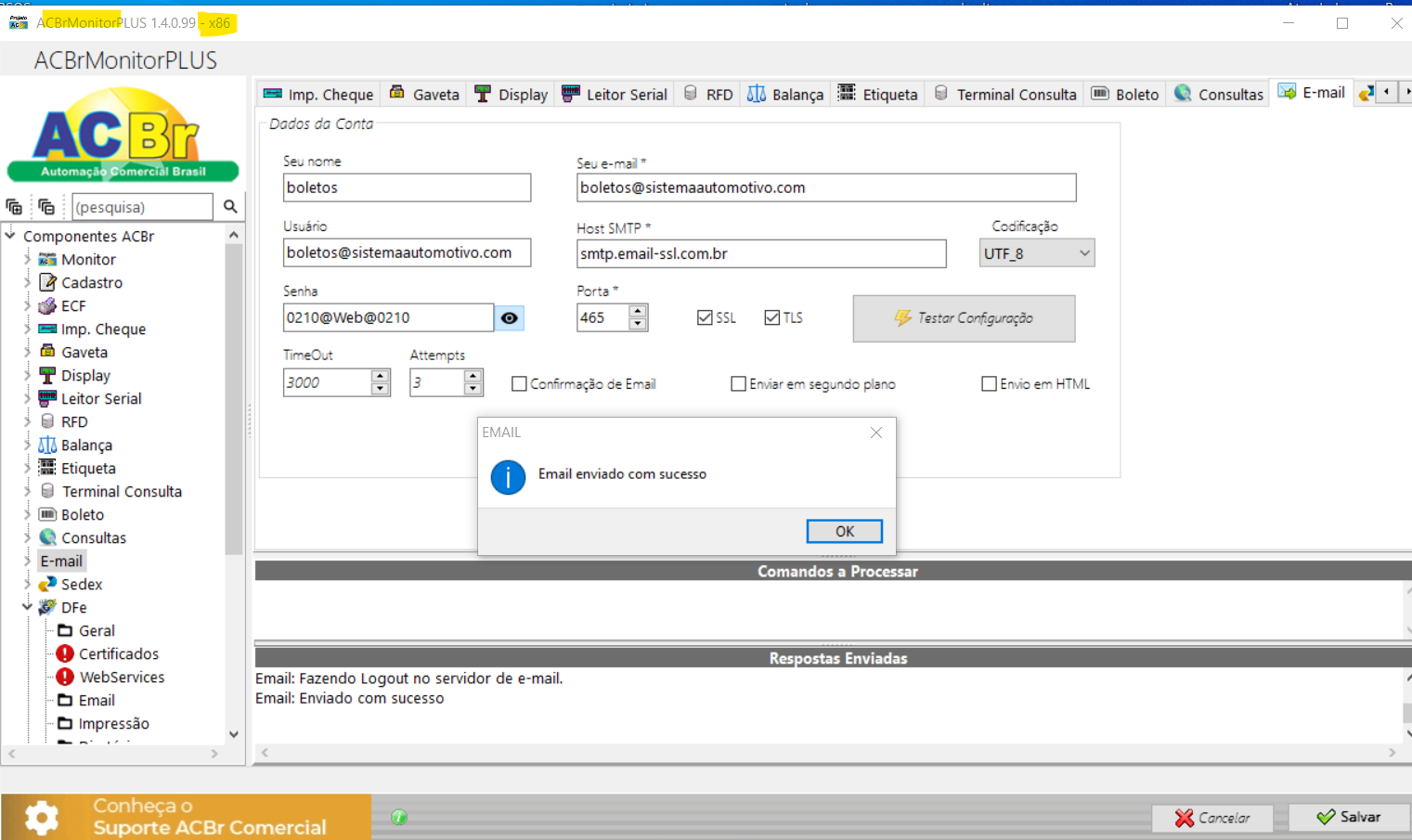Viewport: 1412px width, 840px height.
Task: Decrease the TimeOut value with down arrow
Action: [380, 388]
